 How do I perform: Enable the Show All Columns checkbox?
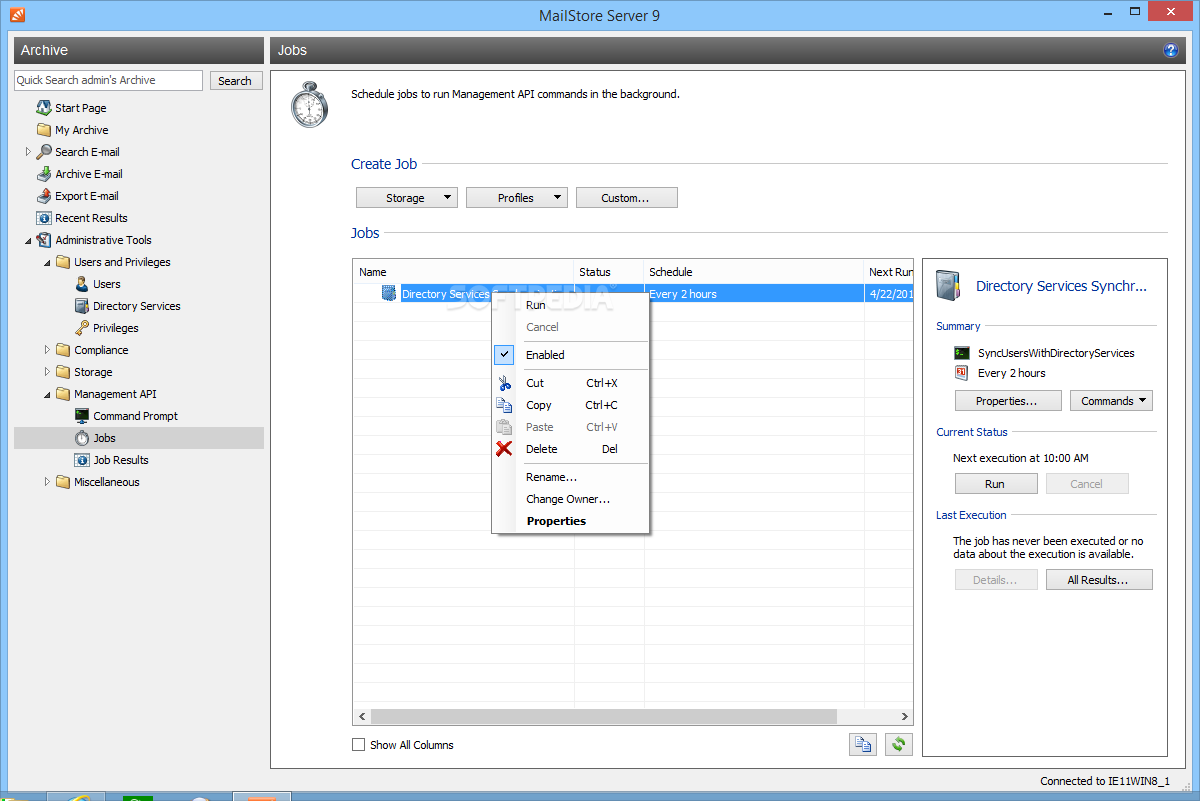(359, 745)
